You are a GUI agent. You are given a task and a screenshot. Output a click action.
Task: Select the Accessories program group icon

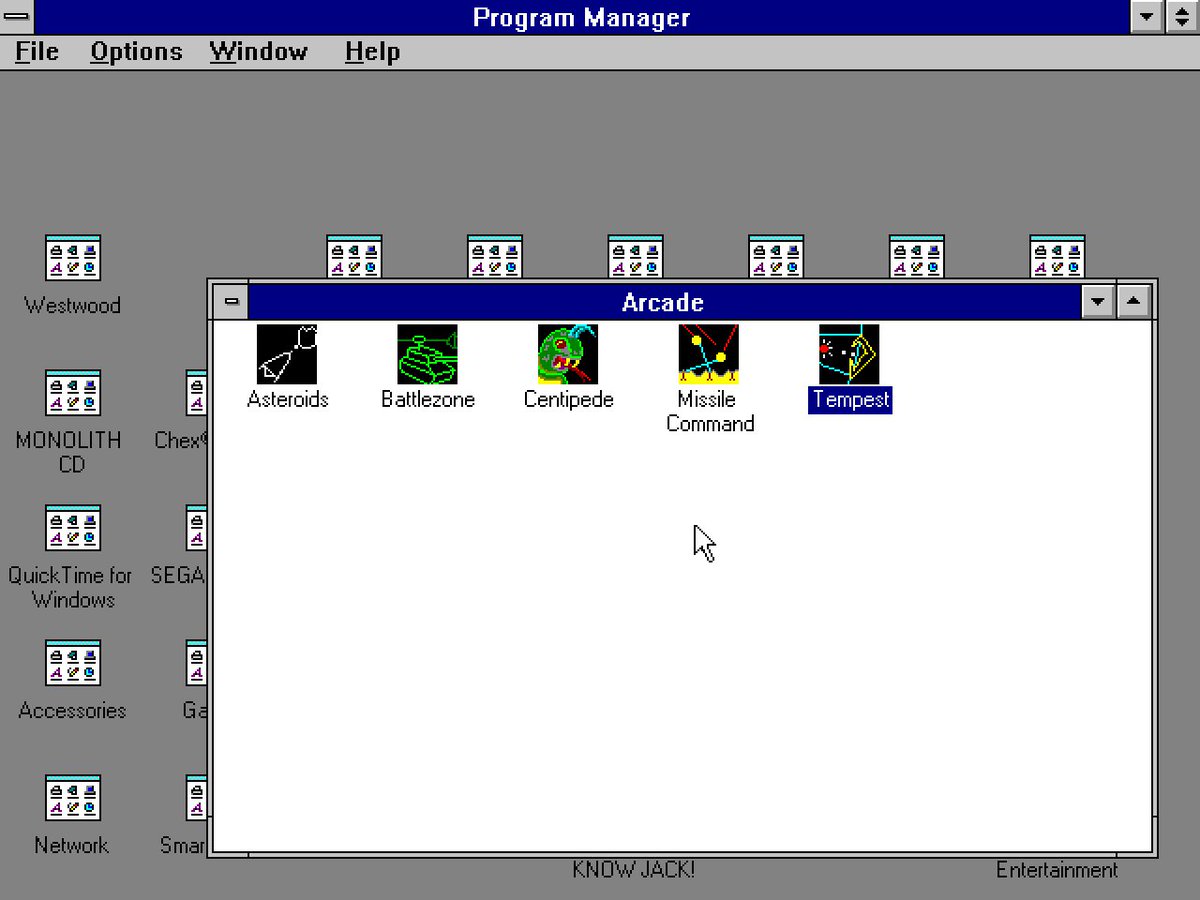[73, 663]
